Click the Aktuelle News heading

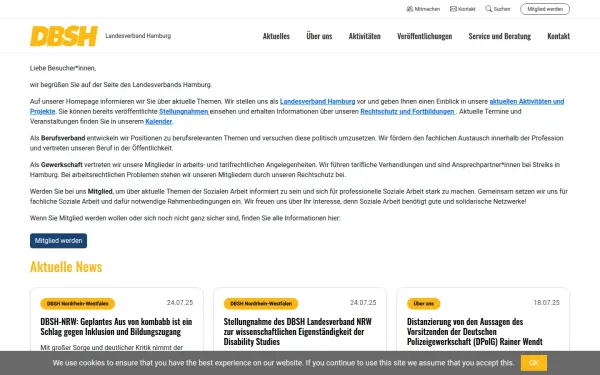(x=66, y=267)
